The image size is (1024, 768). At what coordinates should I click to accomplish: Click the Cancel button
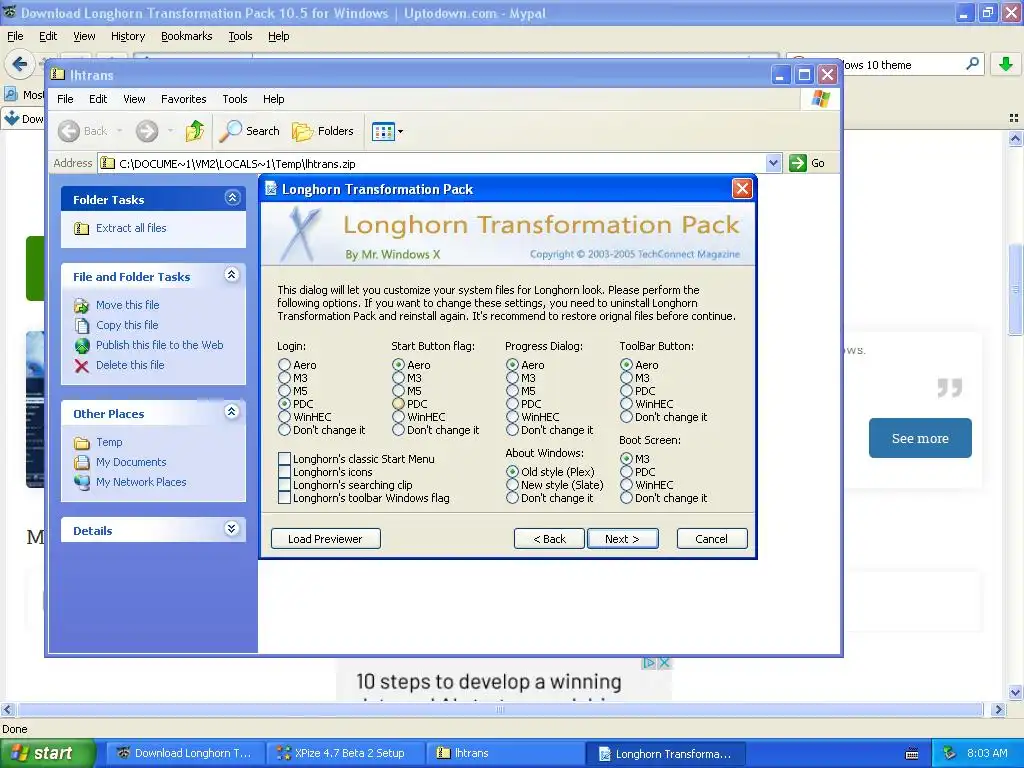(x=712, y=539)
